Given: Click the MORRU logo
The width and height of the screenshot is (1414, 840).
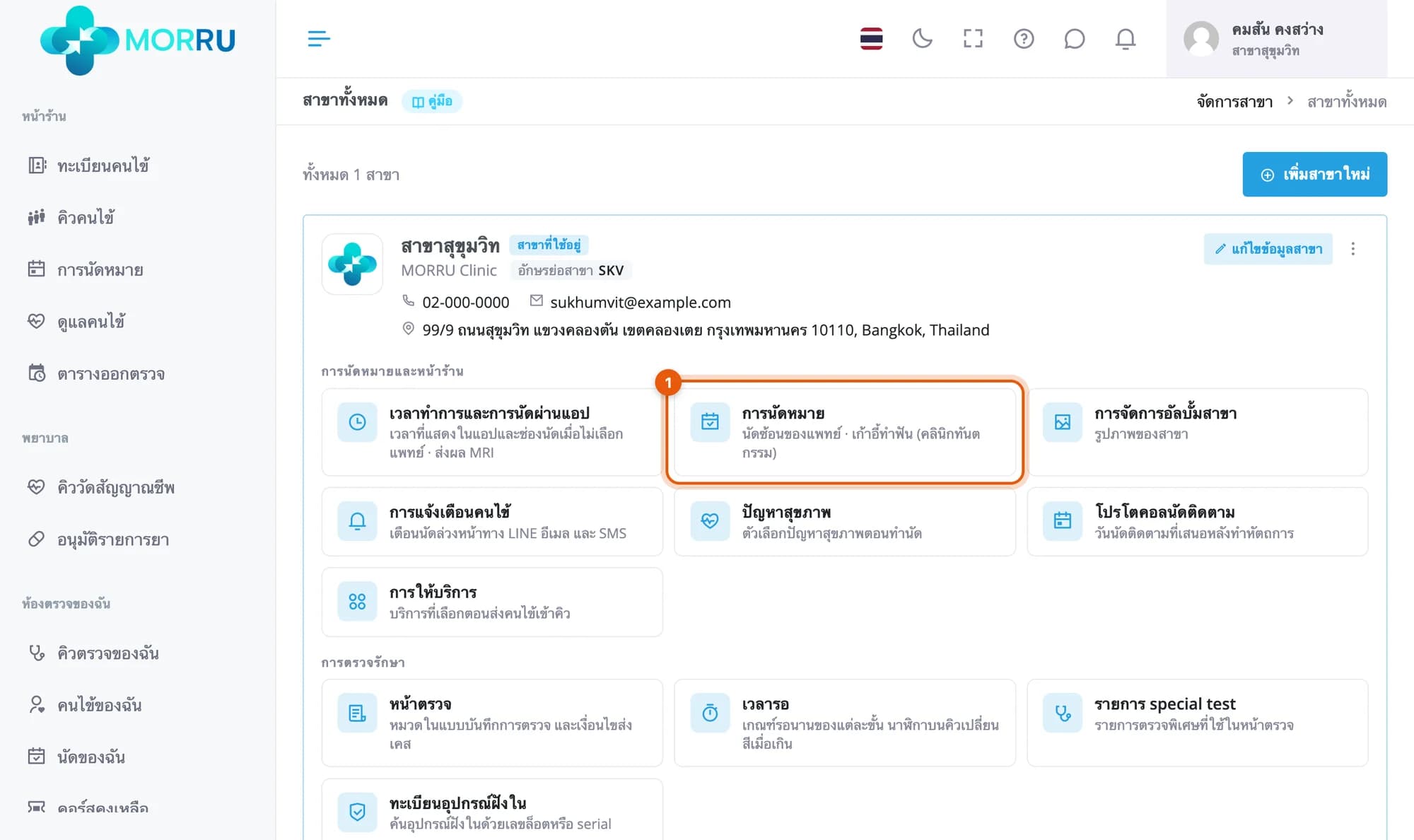Looking at the screenshot, I should (x=138, y=40).
